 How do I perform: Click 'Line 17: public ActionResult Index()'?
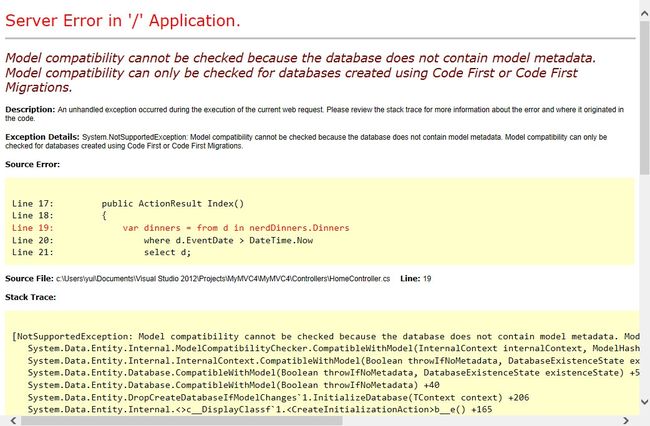pos(128,203)
